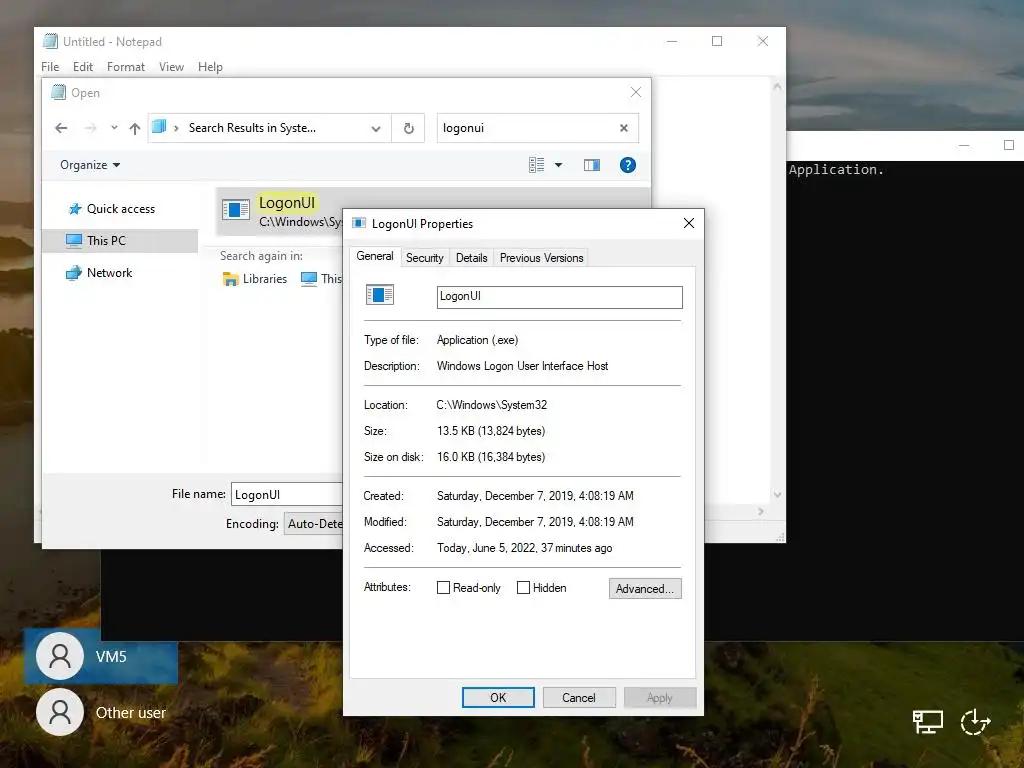The image size is (1024, 768).
Task: Click OK in LogonUI Properties
Action: (498, 697)
